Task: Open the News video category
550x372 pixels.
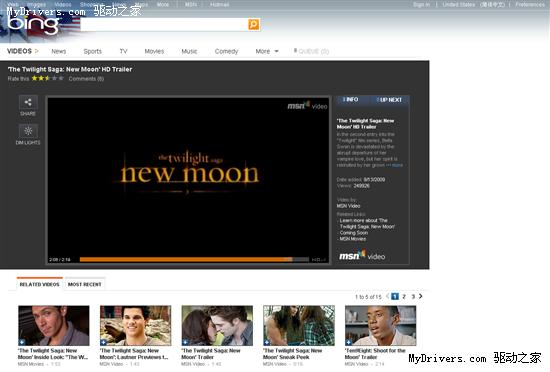Action: coord(59,52)
